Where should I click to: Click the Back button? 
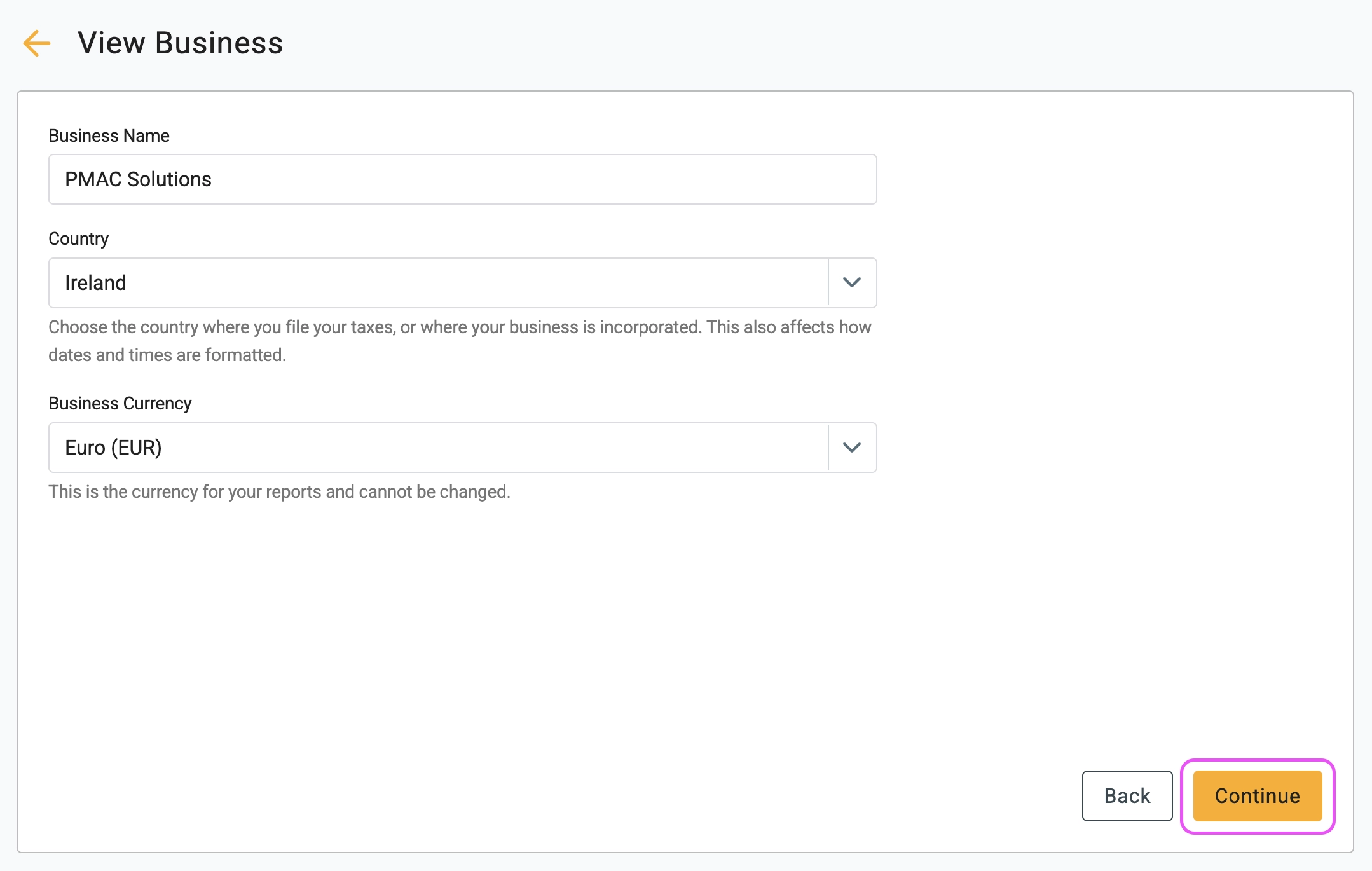(x=1127, y=795)
